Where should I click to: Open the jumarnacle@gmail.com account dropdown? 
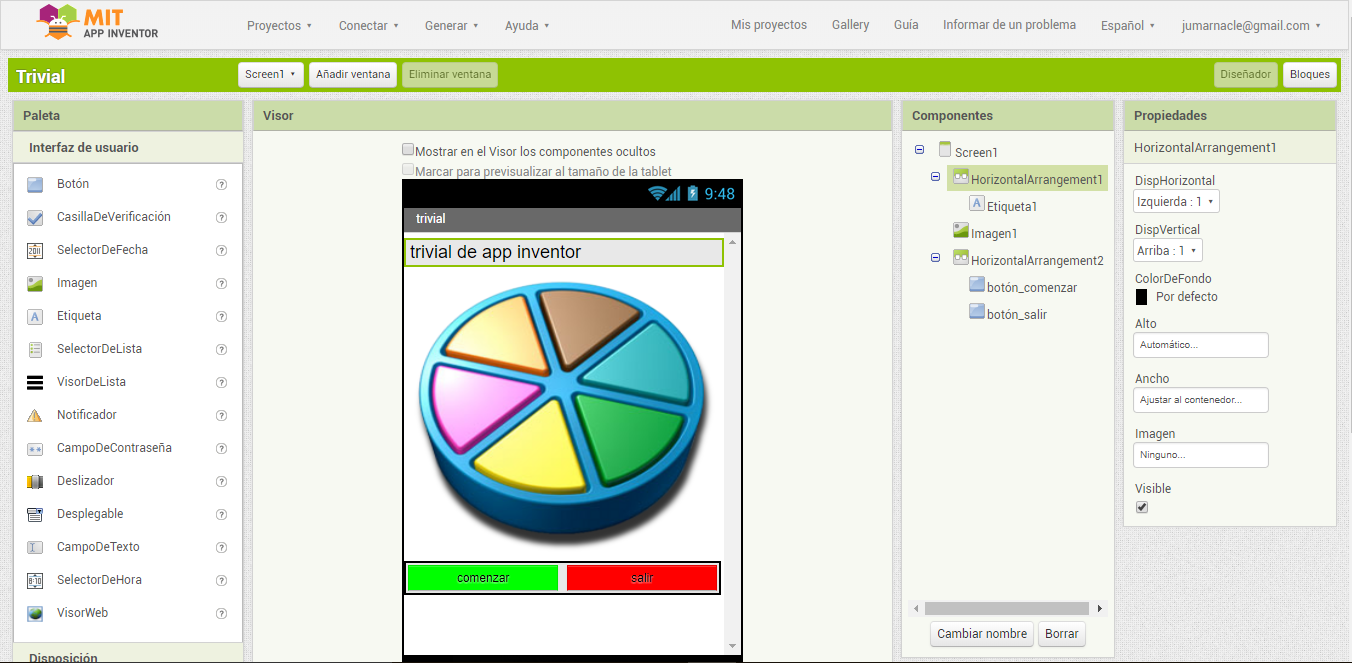1250,26
